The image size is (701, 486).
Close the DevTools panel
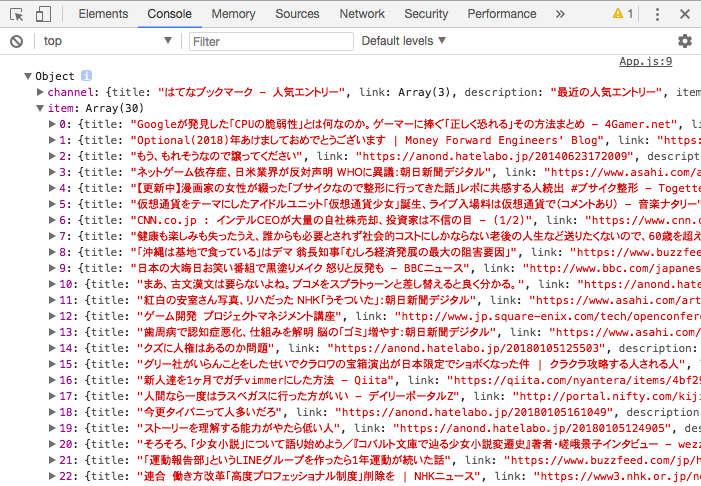click(x=684, y=14)
